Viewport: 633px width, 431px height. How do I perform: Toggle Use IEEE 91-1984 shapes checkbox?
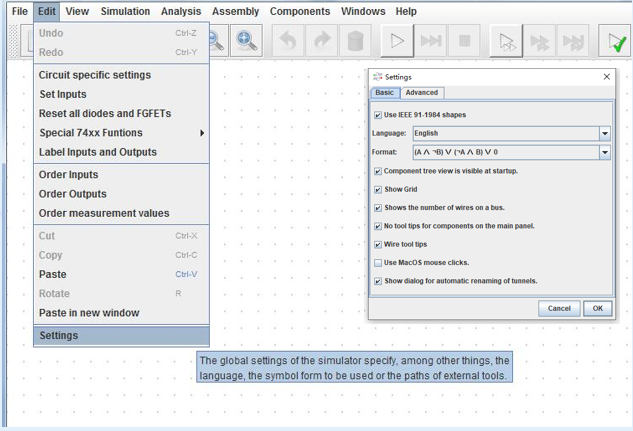pos(378,115)
